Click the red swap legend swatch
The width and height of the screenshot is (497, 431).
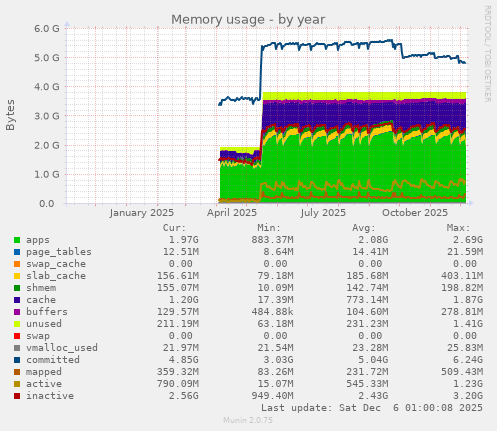[x=17, y=336]
